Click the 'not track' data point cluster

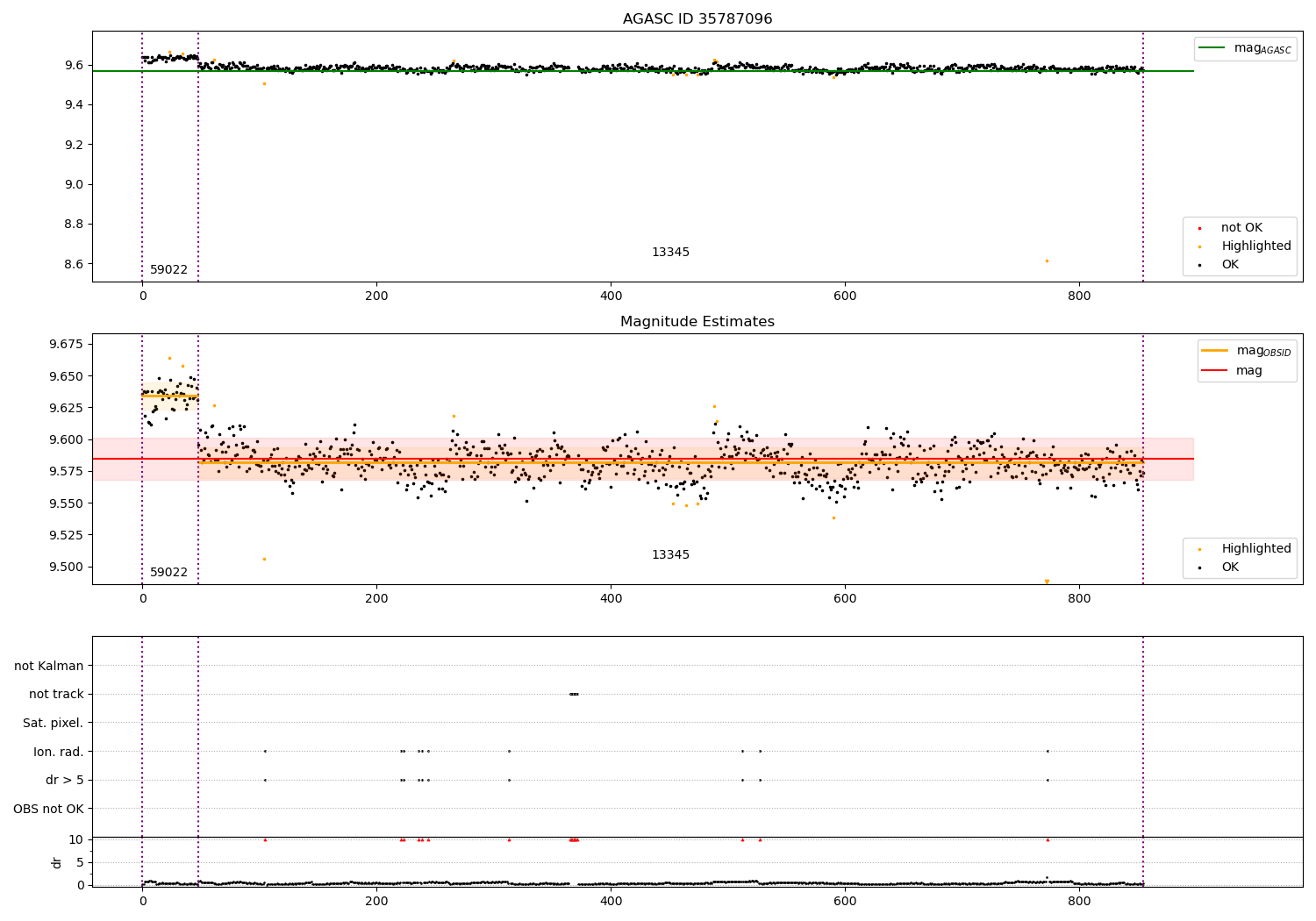click(x=574, y=694)
